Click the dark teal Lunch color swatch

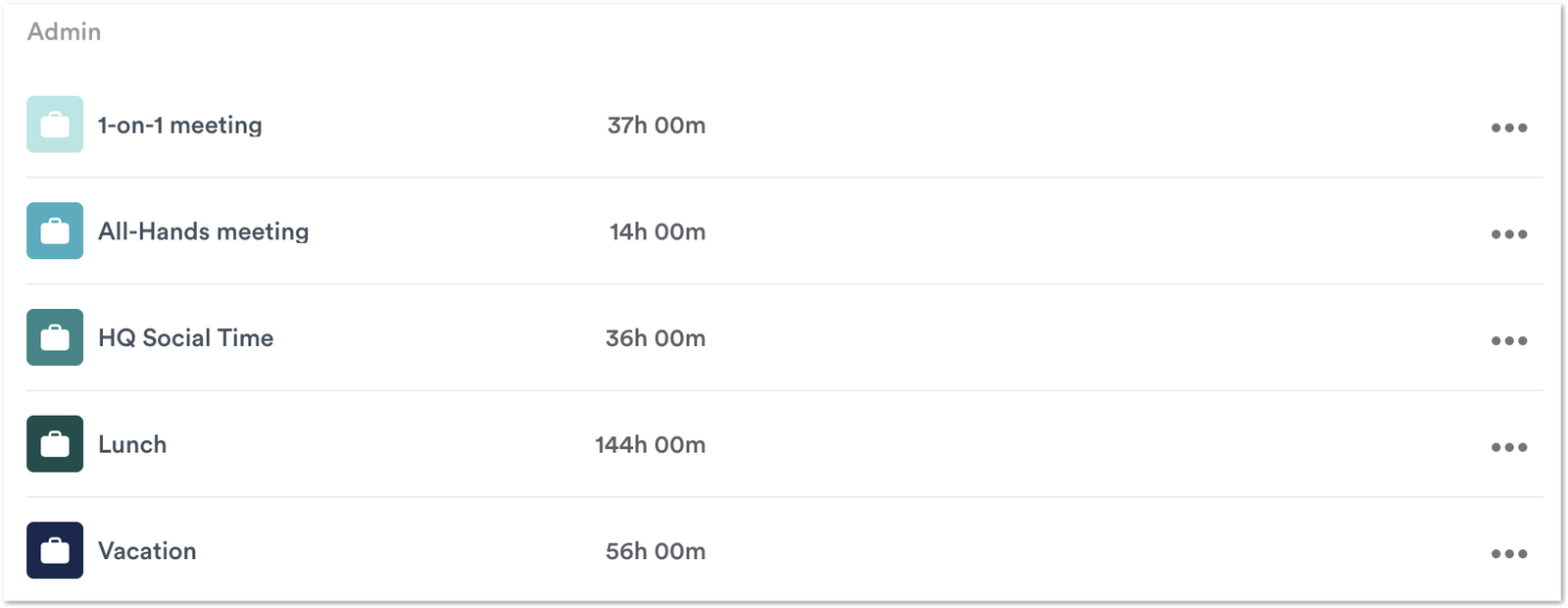click(x=55, y=444)
